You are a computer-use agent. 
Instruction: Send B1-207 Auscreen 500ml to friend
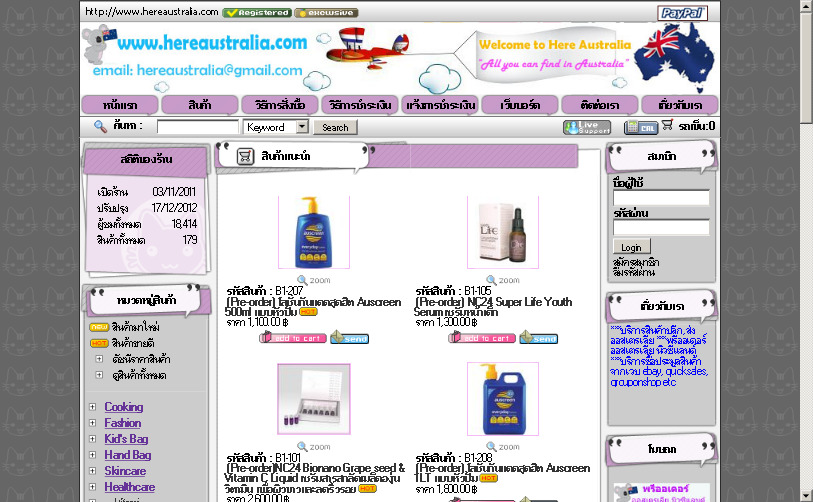coord(349,338)
